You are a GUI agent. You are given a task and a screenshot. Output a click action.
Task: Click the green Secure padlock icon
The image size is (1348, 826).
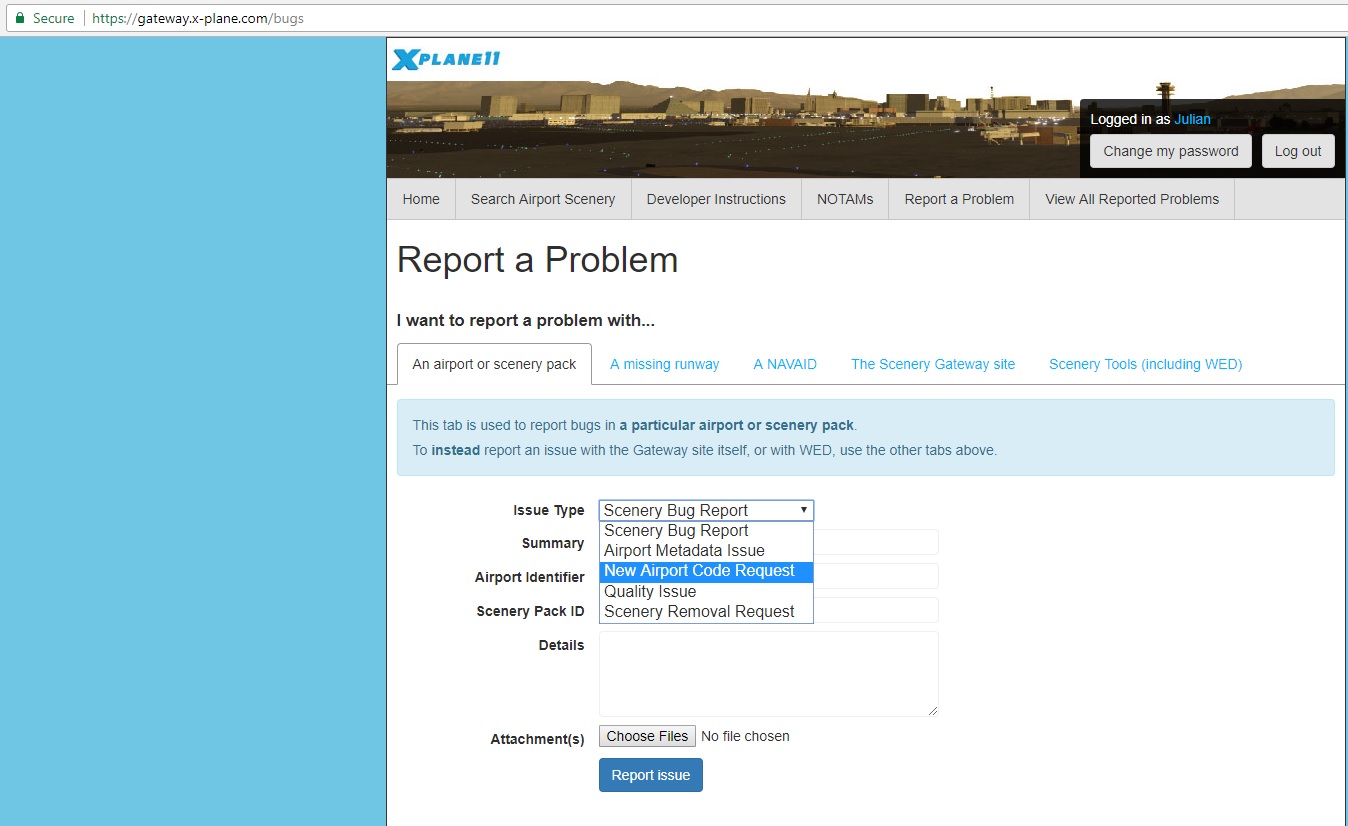[20, 18]
